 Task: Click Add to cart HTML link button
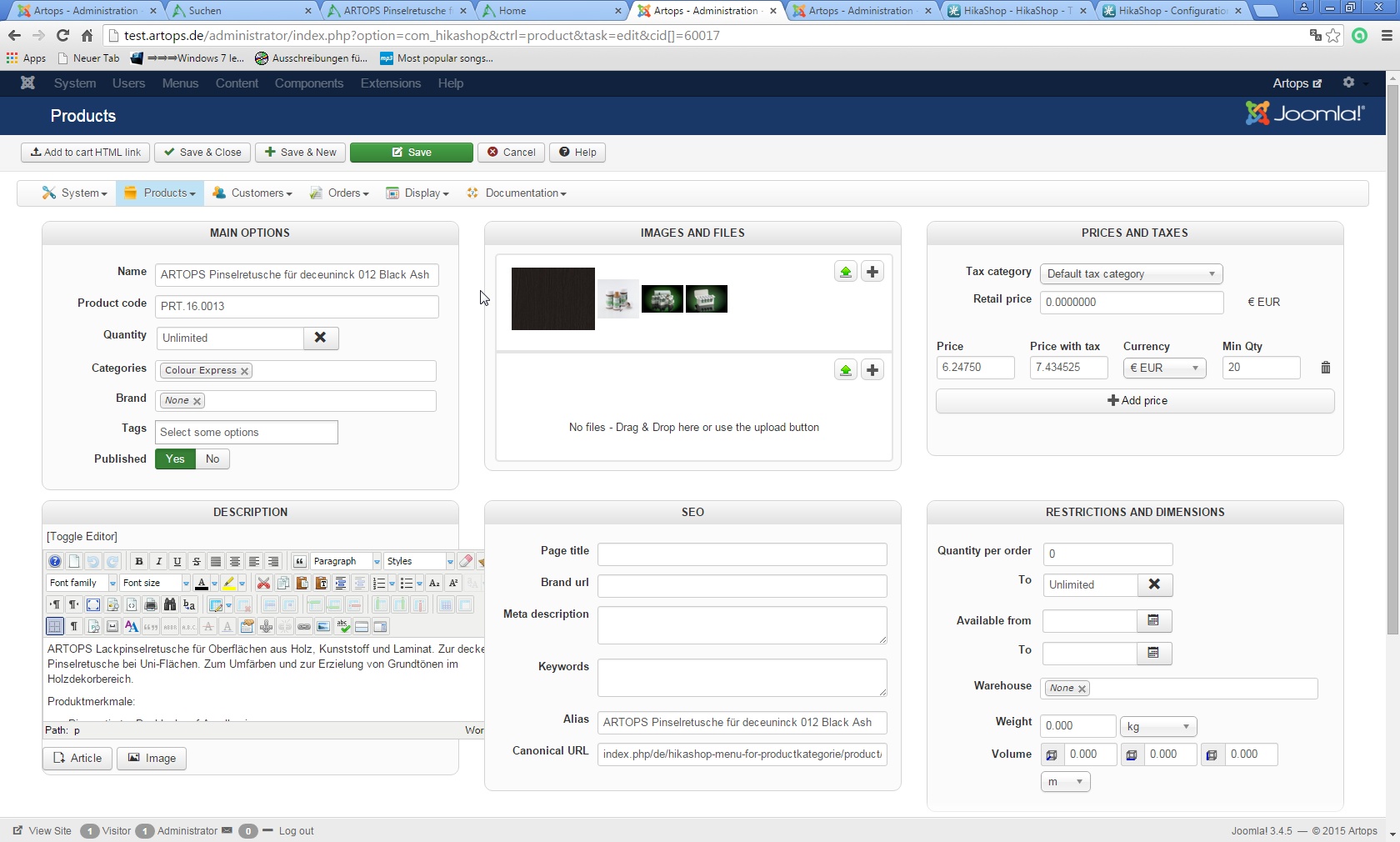point(85,153)
